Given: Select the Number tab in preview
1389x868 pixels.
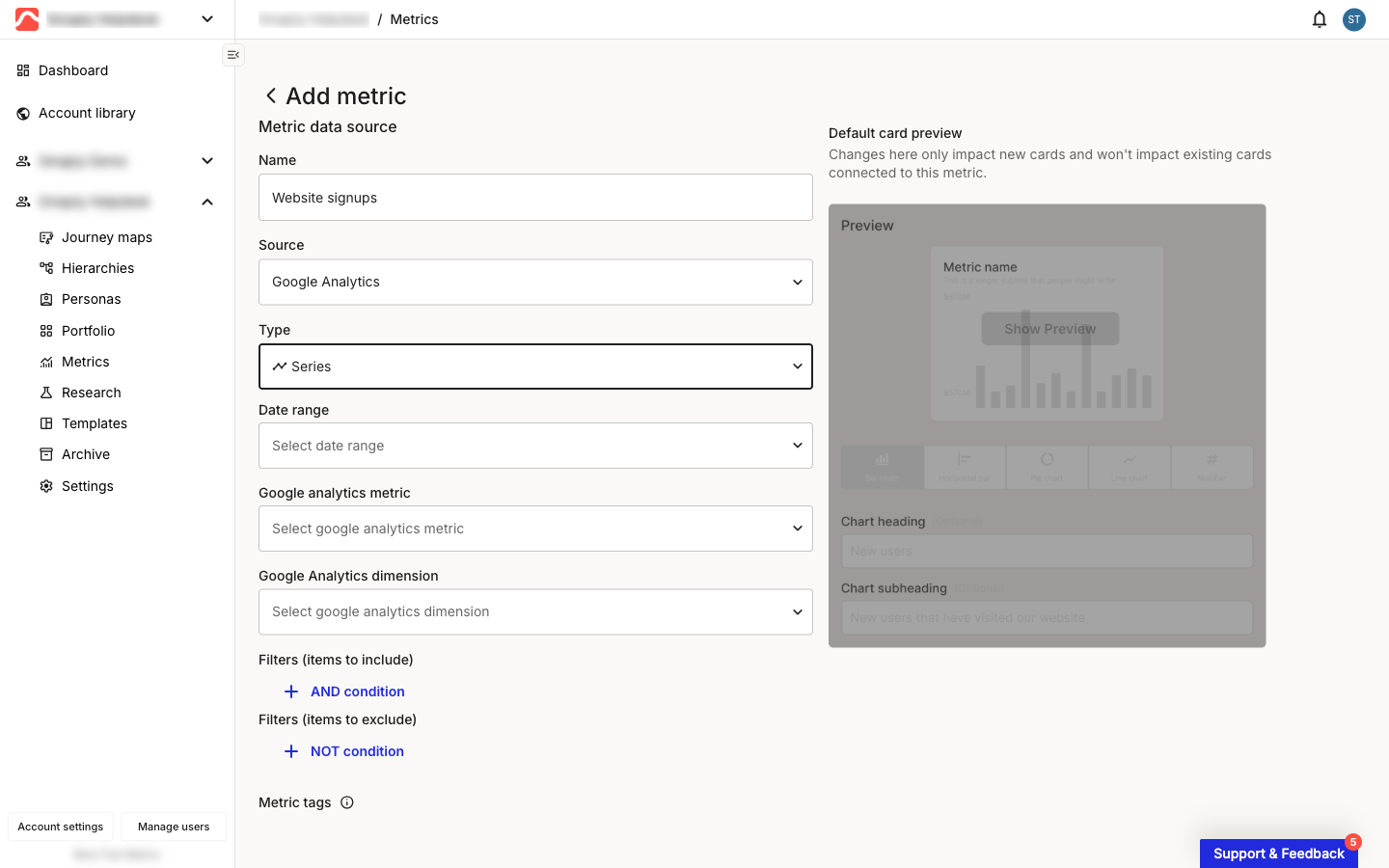Looking at the screenshot, I should (1212, 467).
